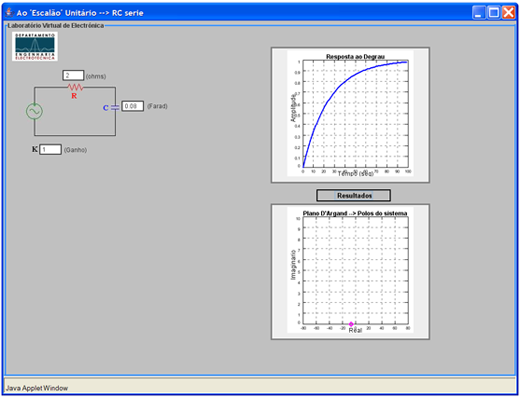Click the Java Applet Window status bar

260,387
